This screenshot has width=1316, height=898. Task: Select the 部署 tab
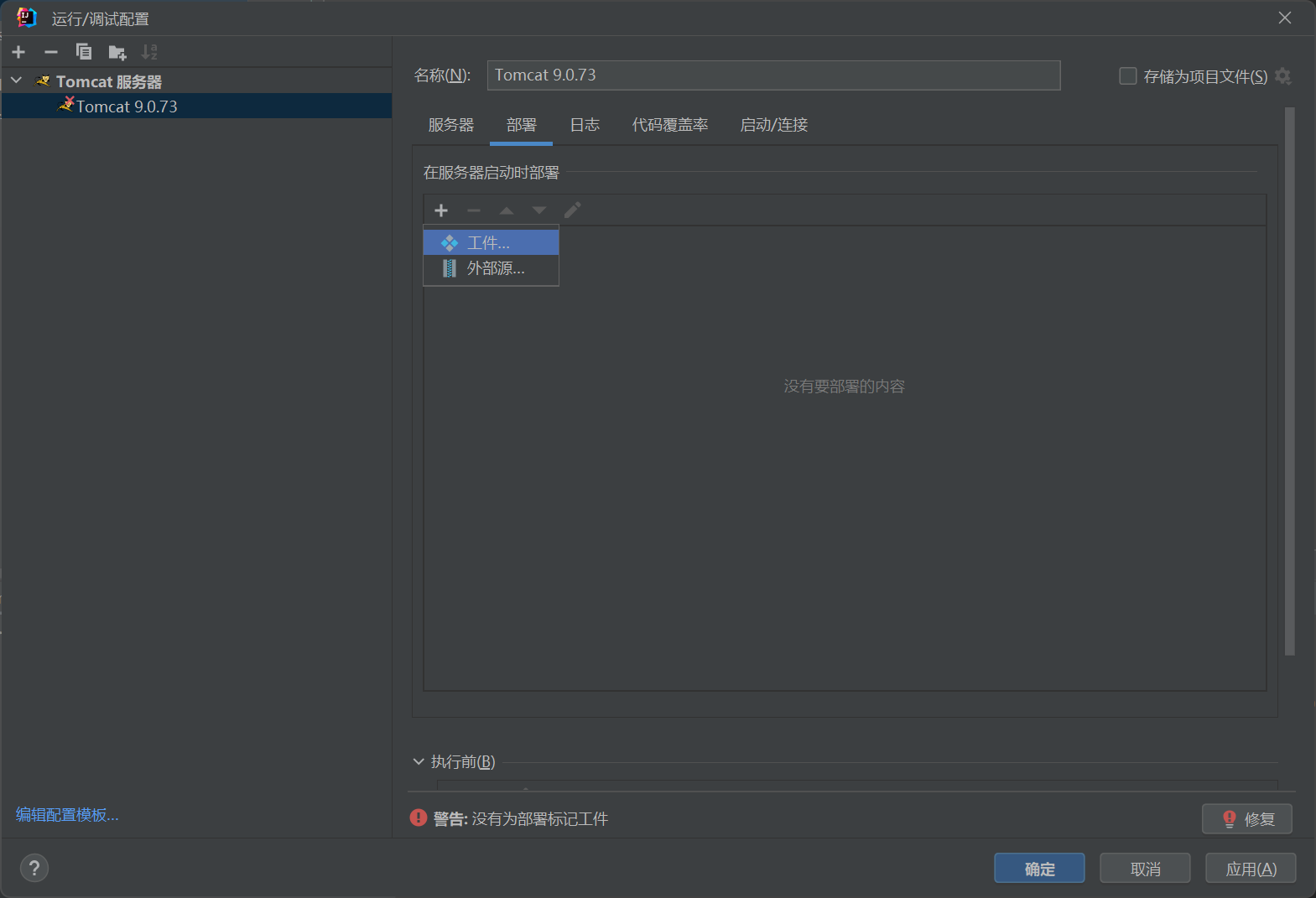pos(521,125)
